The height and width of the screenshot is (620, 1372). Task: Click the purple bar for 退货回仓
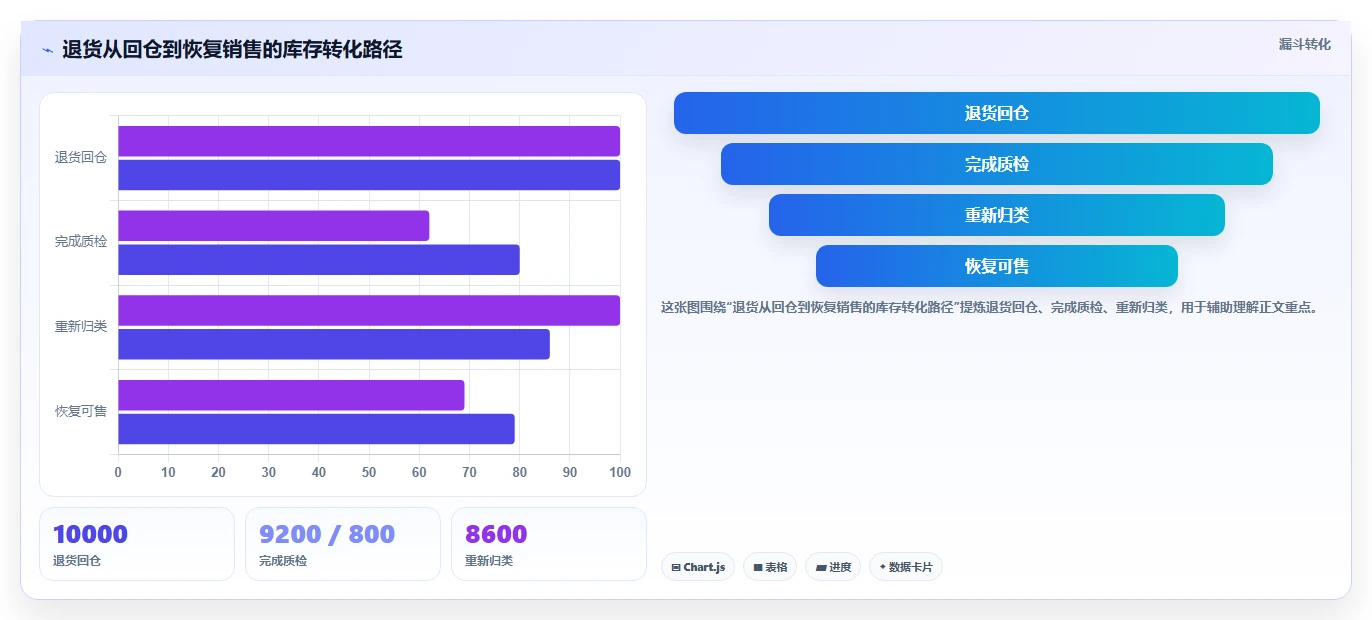(369, 141)
